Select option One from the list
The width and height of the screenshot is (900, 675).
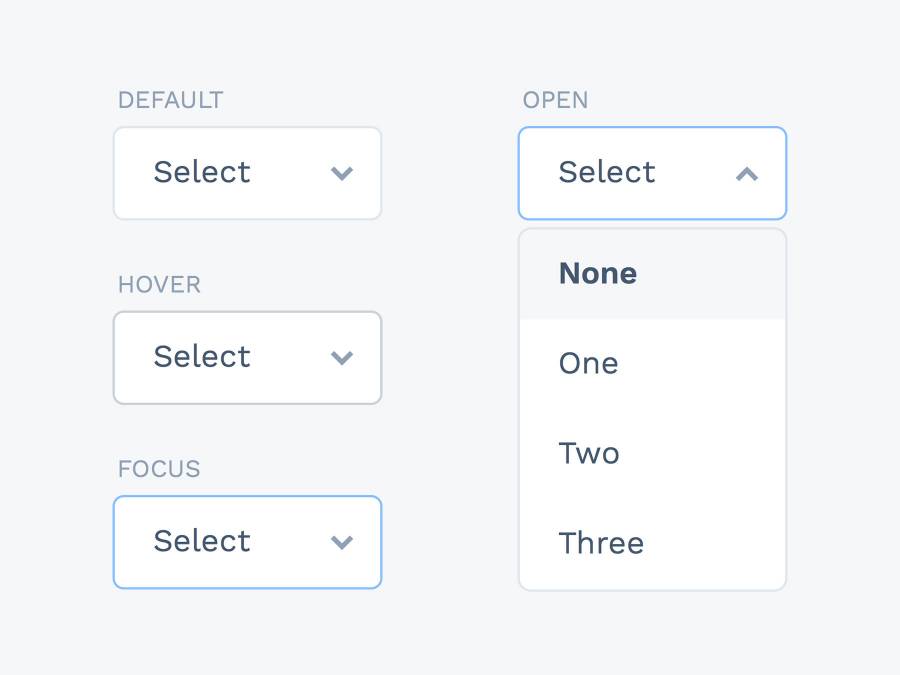[x=589, y=364]
